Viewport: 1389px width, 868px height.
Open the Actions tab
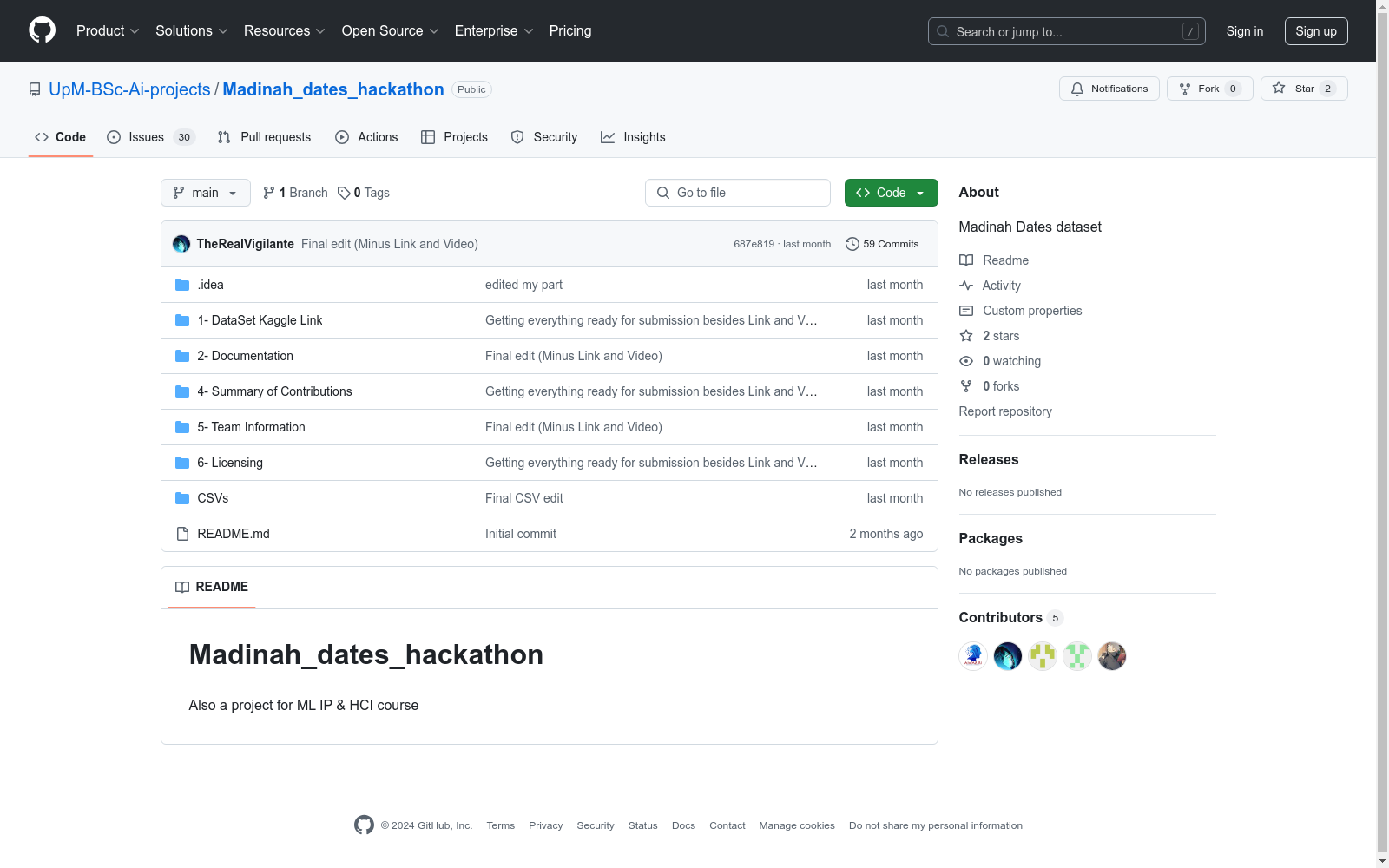[x=366, y=137]
